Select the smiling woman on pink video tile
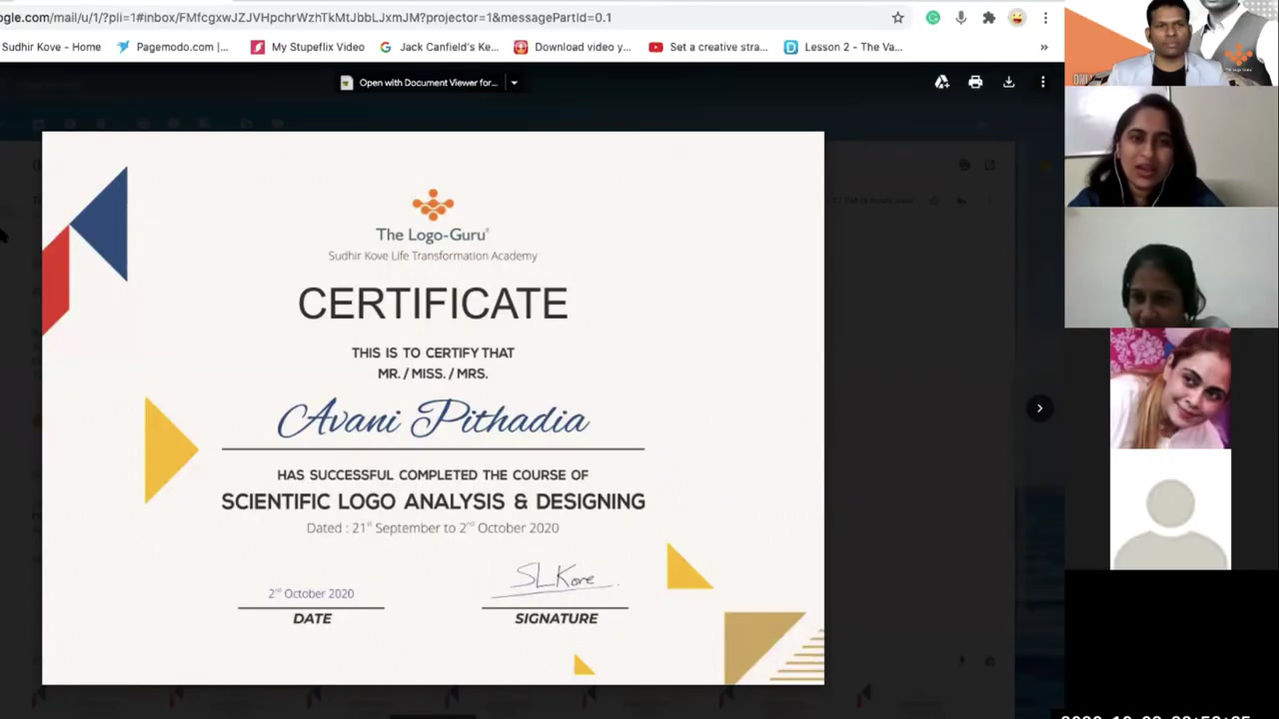1279x719 pixels. tap(1170, 388)
